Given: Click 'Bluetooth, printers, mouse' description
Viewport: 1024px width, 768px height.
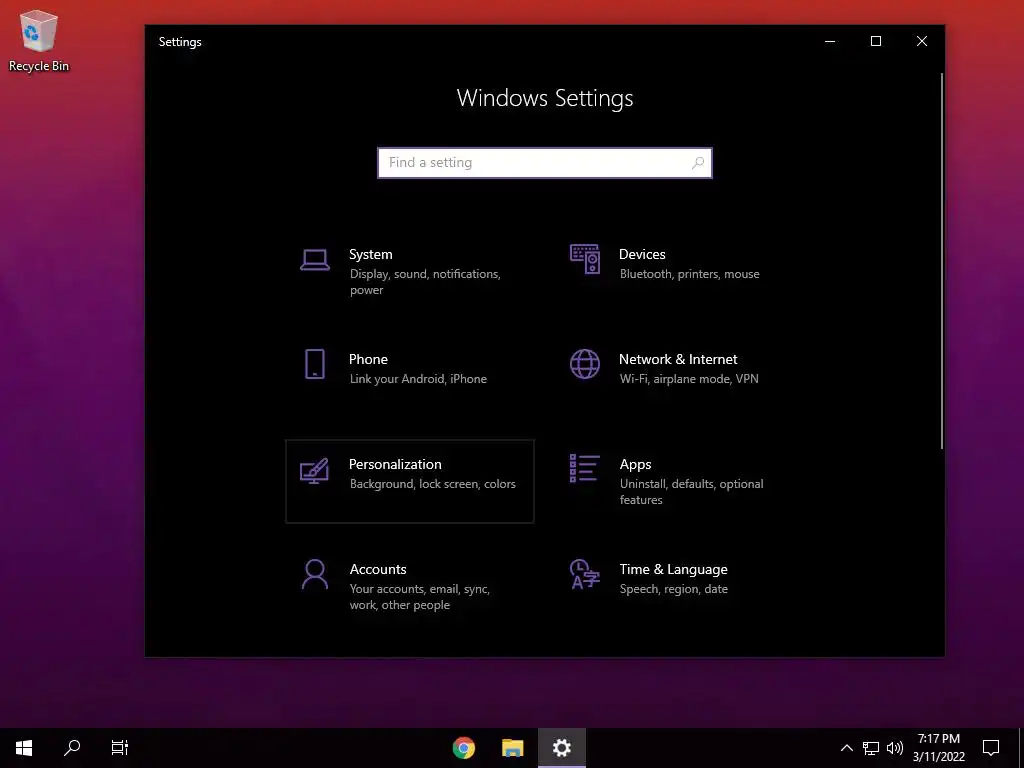Looking at the screenshot, I should [x=690, y=274].
